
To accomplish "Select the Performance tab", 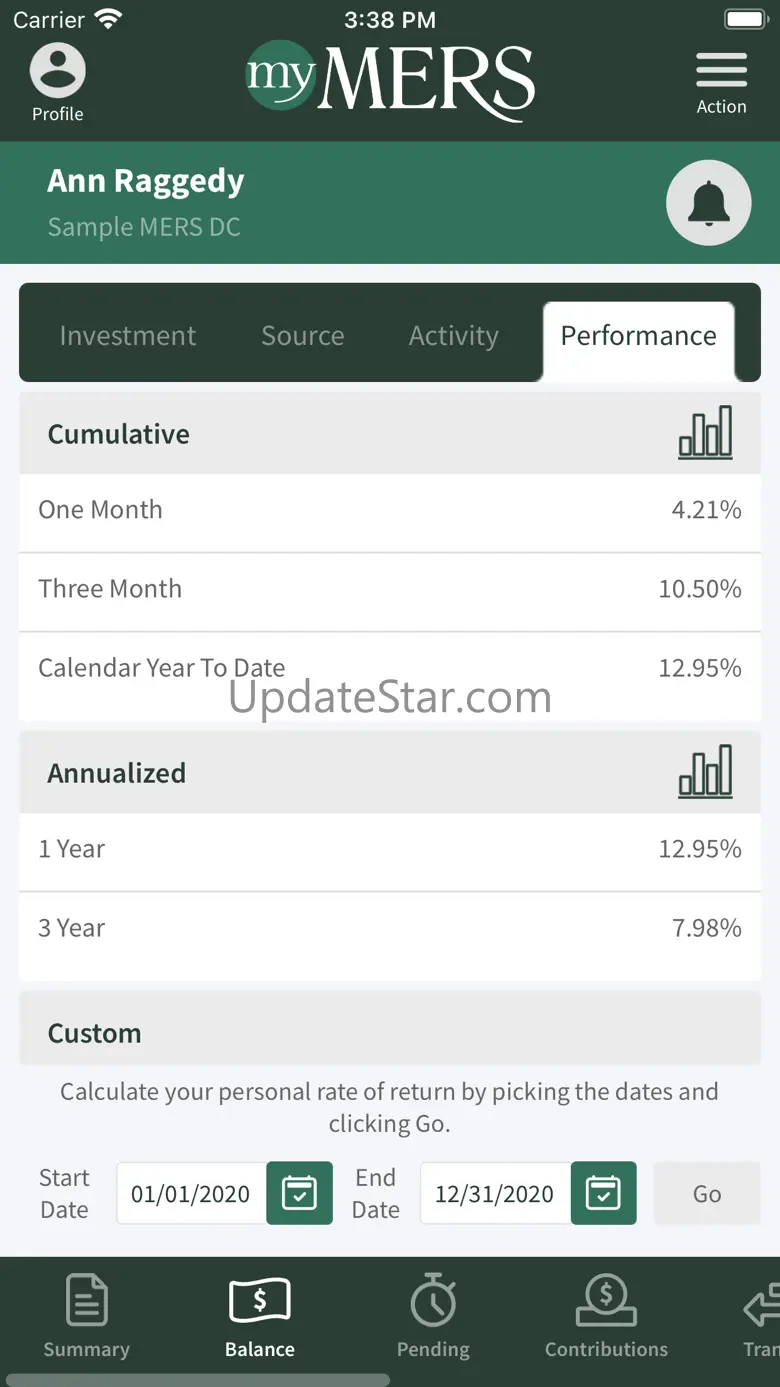I will point(638,336).
